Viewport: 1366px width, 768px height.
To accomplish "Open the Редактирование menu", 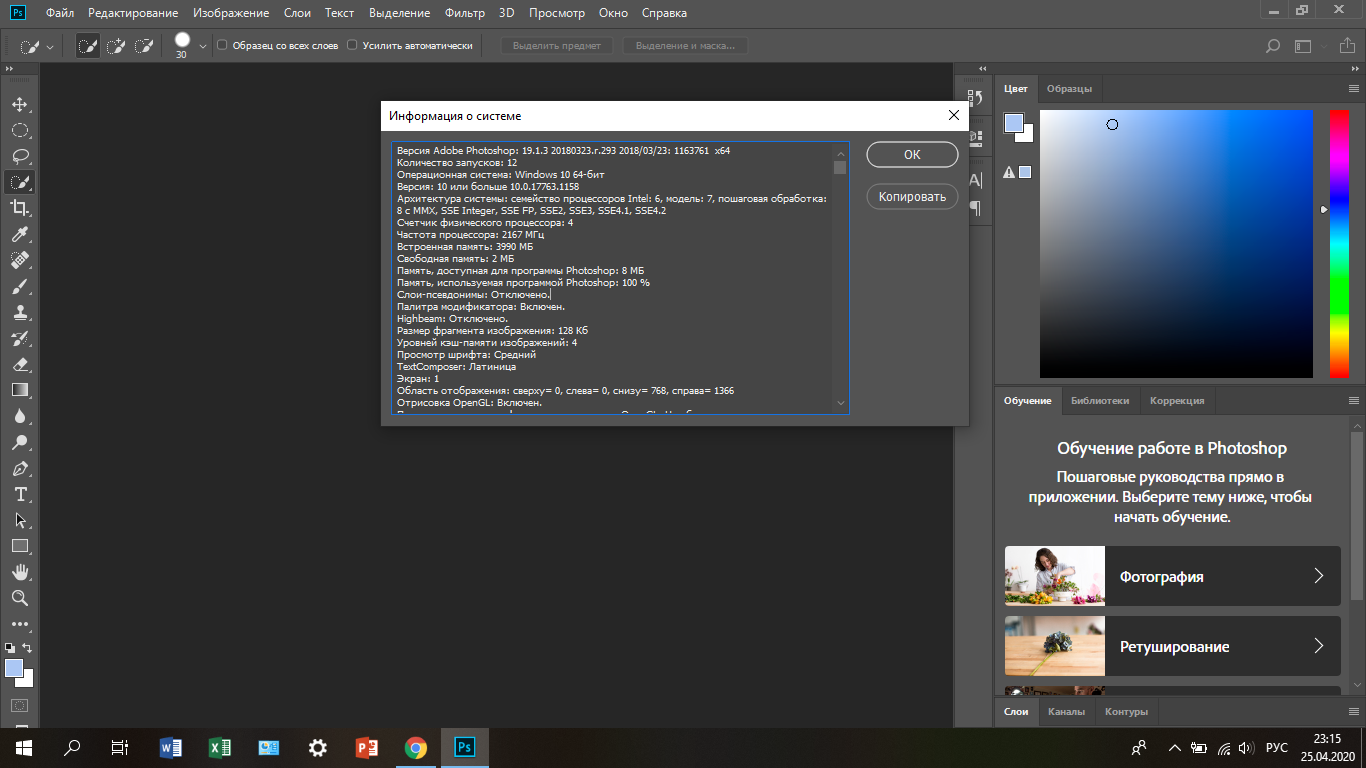I will point(133,13).
